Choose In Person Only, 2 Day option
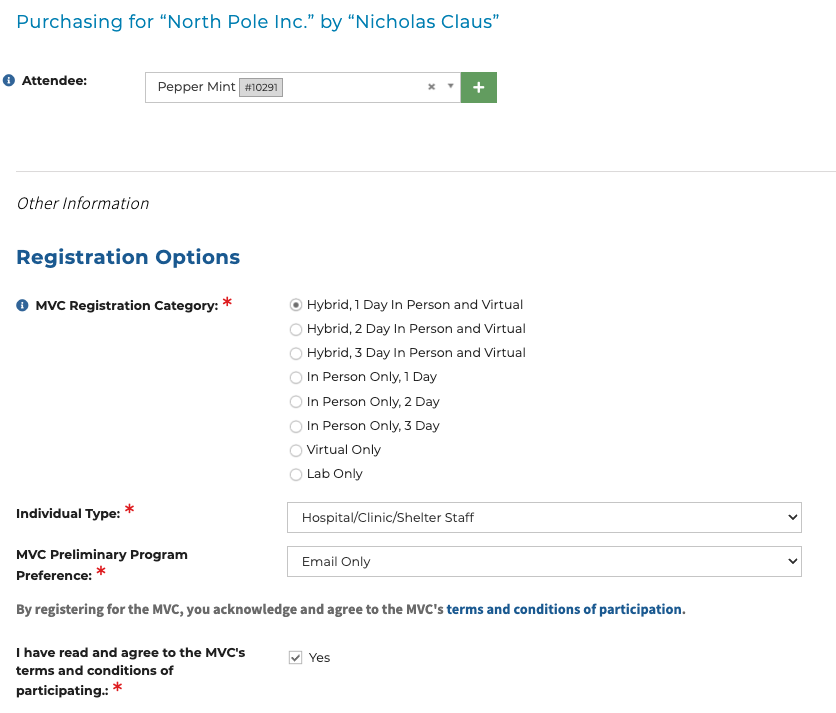This screenshot has height=713, width=836. [295, 402]
